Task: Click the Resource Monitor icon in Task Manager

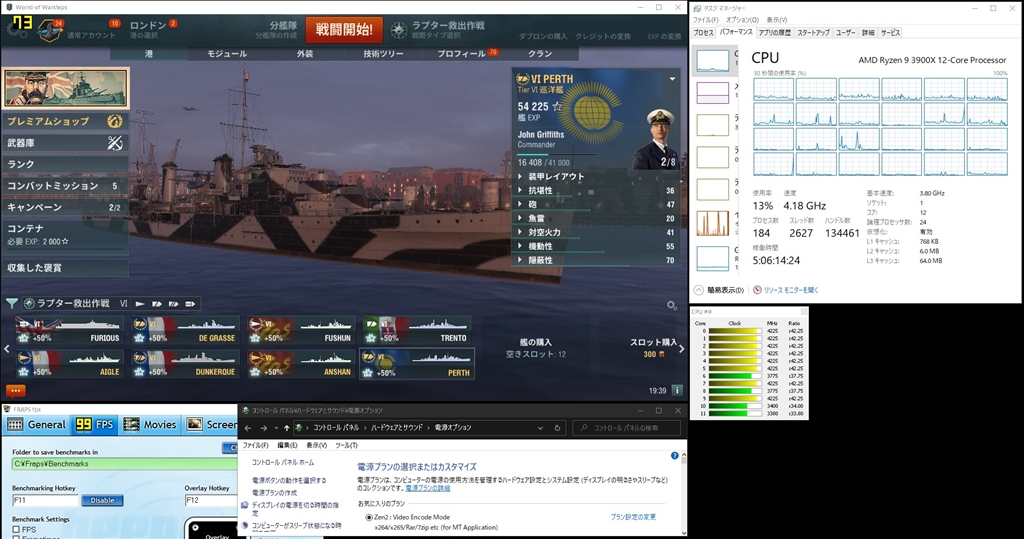Action: point(757,289)
